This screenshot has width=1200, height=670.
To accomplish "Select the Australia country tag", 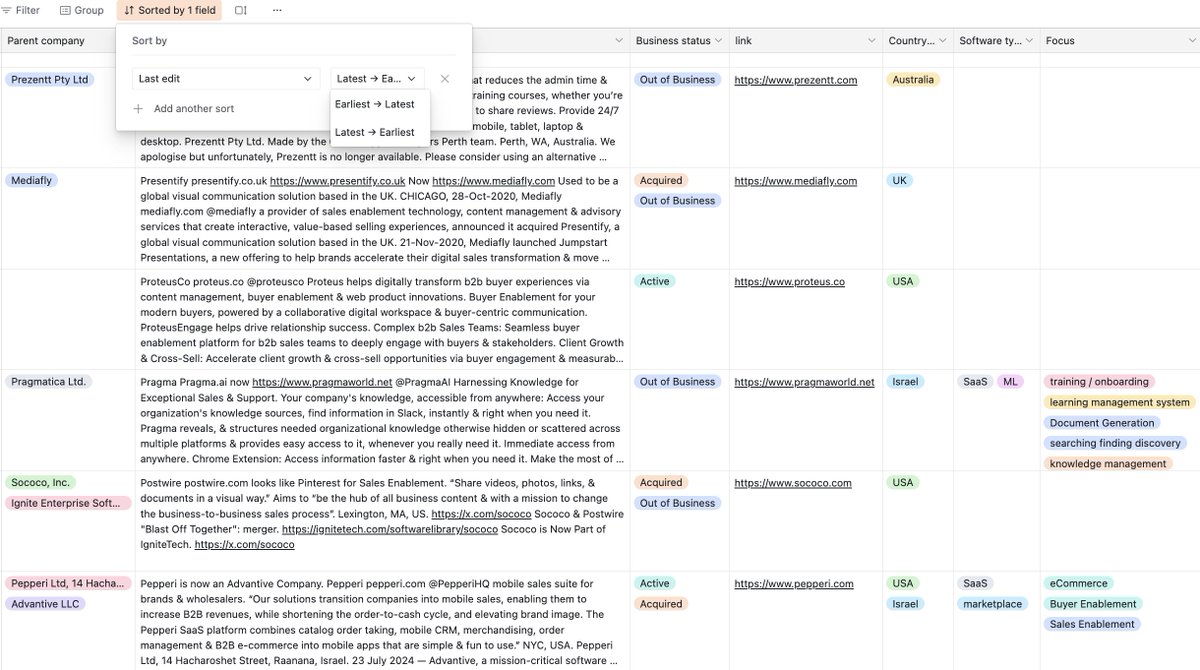I will 913,80.
